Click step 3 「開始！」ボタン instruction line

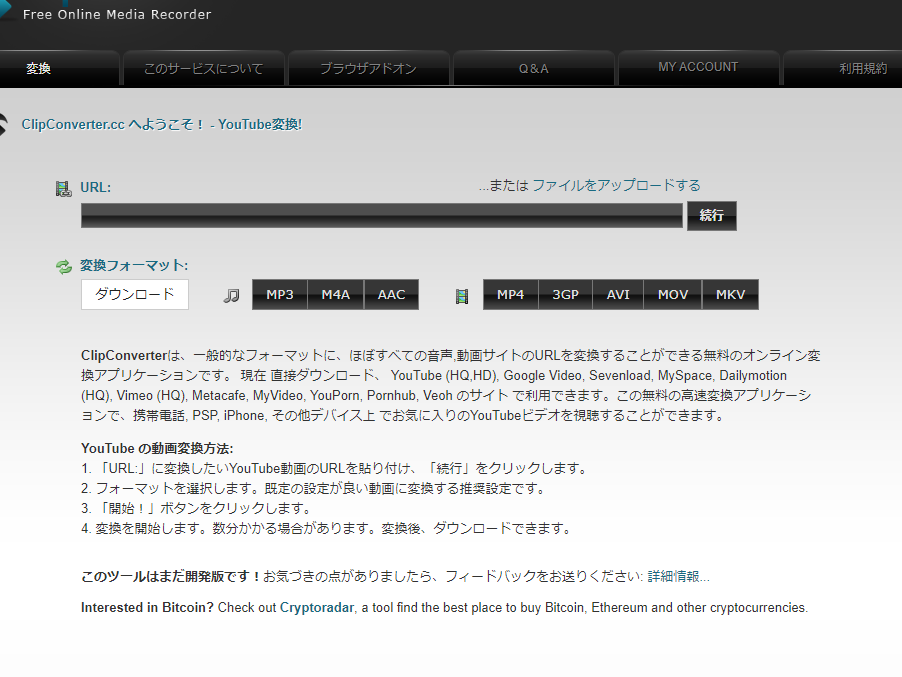click(197, 508)
